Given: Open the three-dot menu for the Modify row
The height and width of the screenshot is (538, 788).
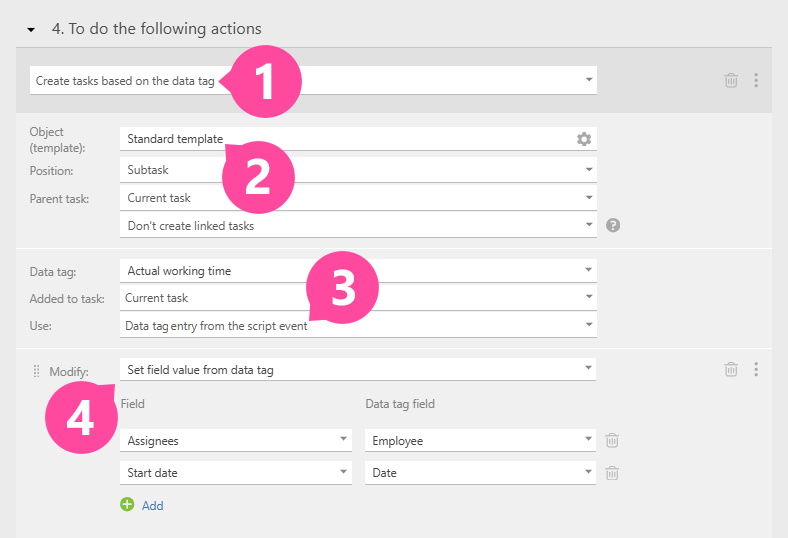Looking at the screenshot, I should [756, 369].
